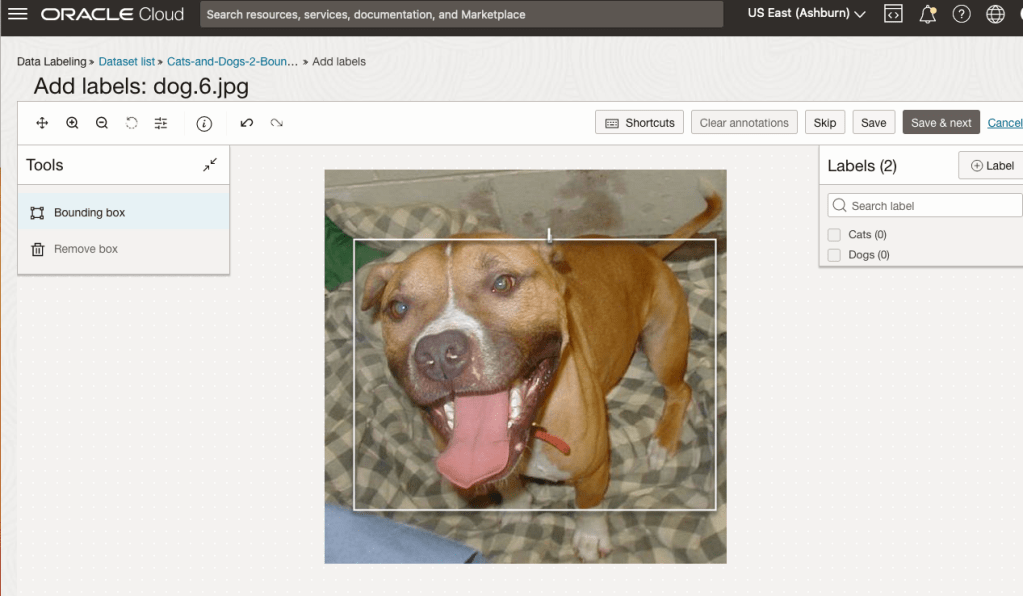Click the Search label input field
1023x596 pixels.
click(x=930, y=206)
